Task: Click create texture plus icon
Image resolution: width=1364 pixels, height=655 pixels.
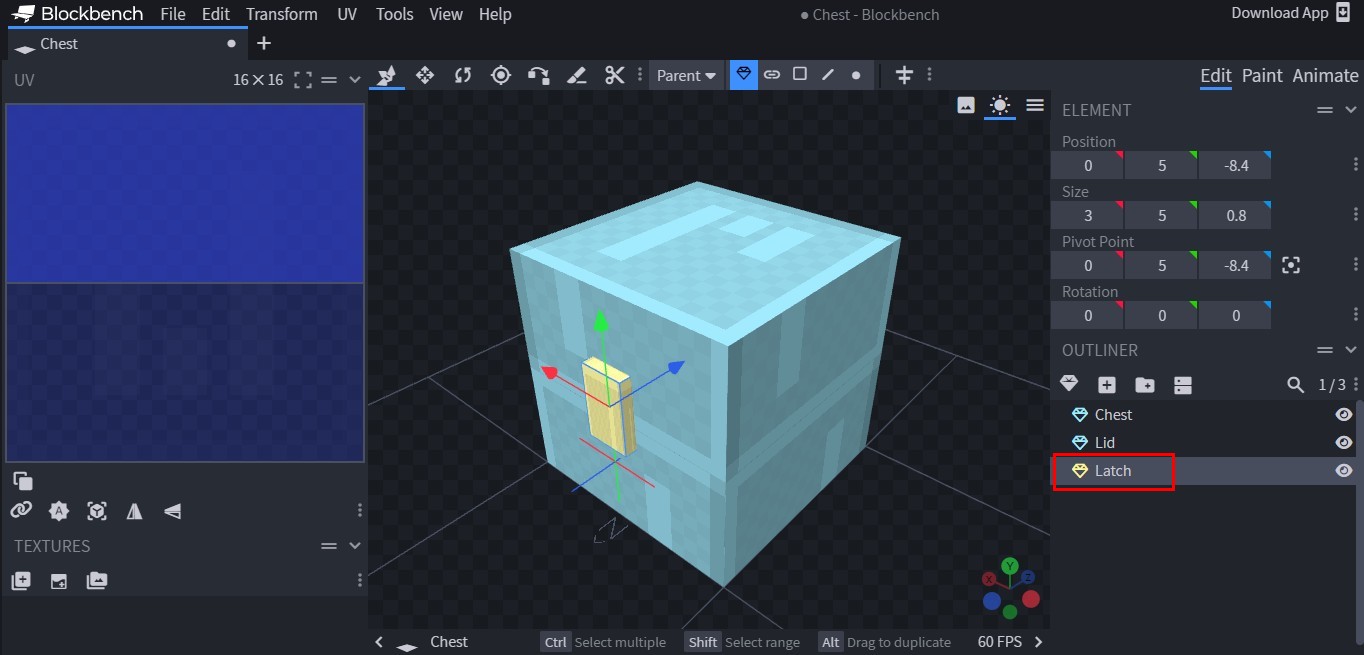Action: pyautogui.click(x=21, y=581)
